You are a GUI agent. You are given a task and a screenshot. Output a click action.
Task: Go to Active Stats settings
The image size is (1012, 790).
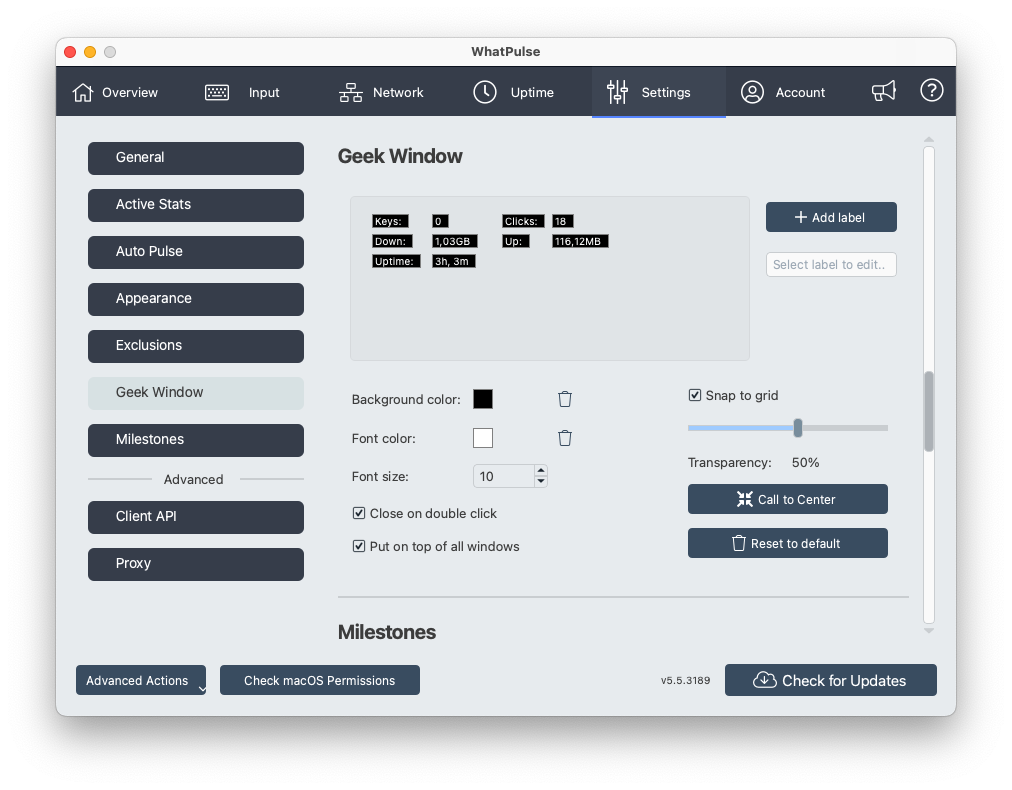pos(196,205)
